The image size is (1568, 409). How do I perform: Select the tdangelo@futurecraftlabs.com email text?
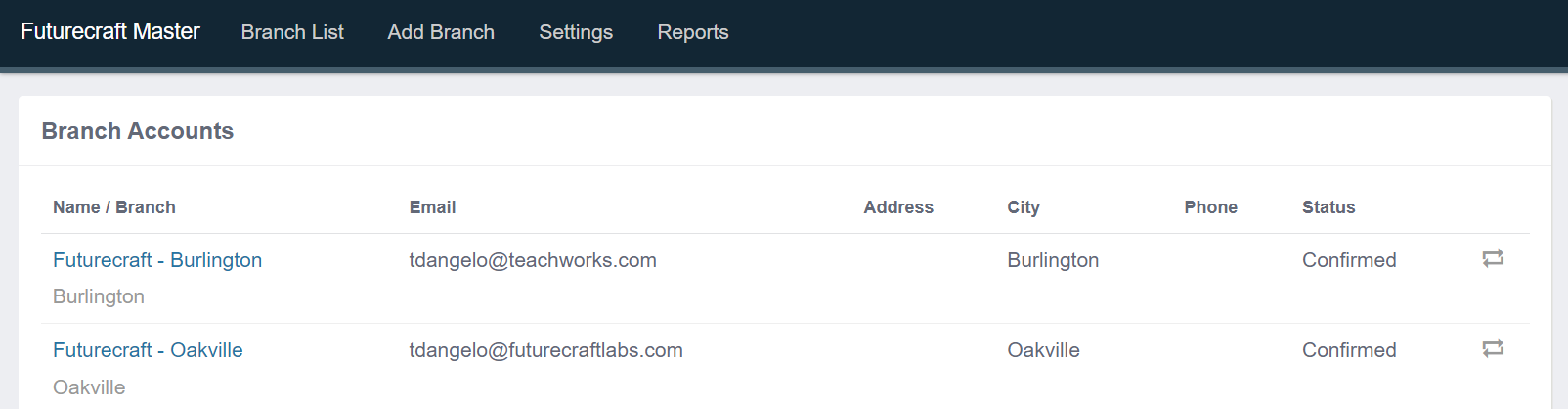click(x=546, y=350)
